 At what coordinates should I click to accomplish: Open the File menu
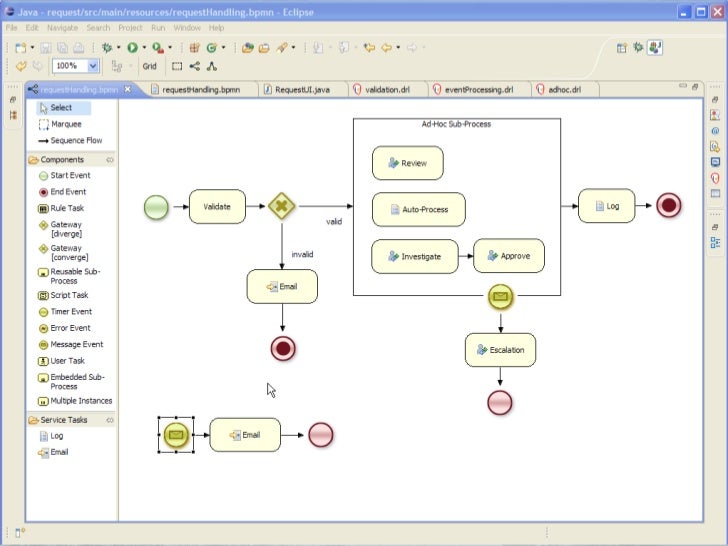pos(12,28)
